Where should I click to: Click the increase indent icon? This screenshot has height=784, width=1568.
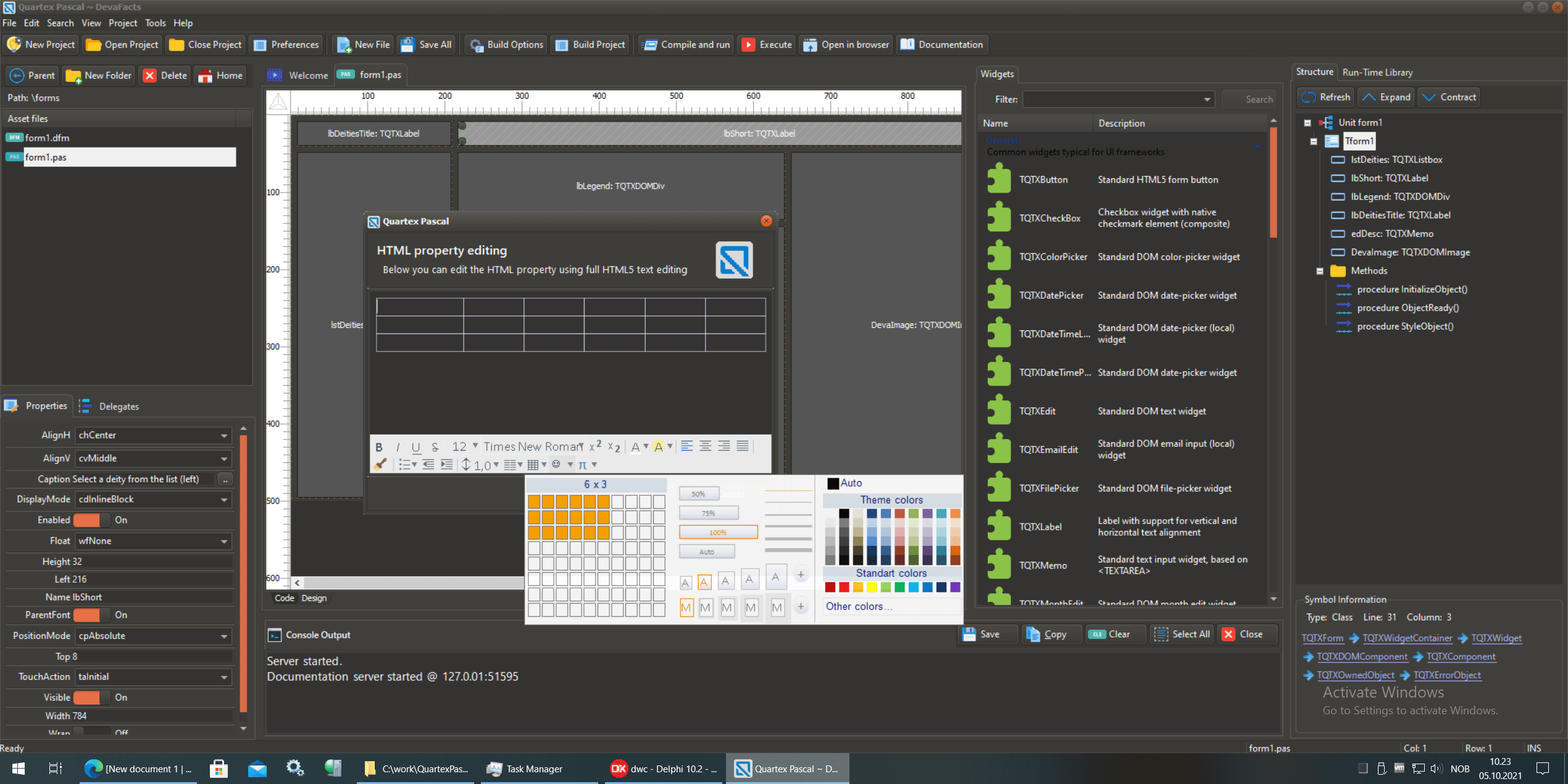click(x=447, y=464)
